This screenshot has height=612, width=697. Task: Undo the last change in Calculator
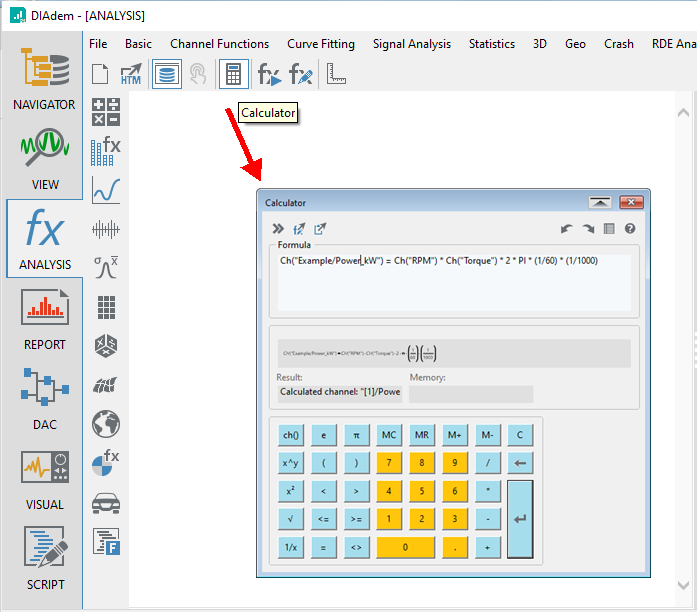point(567,229)
